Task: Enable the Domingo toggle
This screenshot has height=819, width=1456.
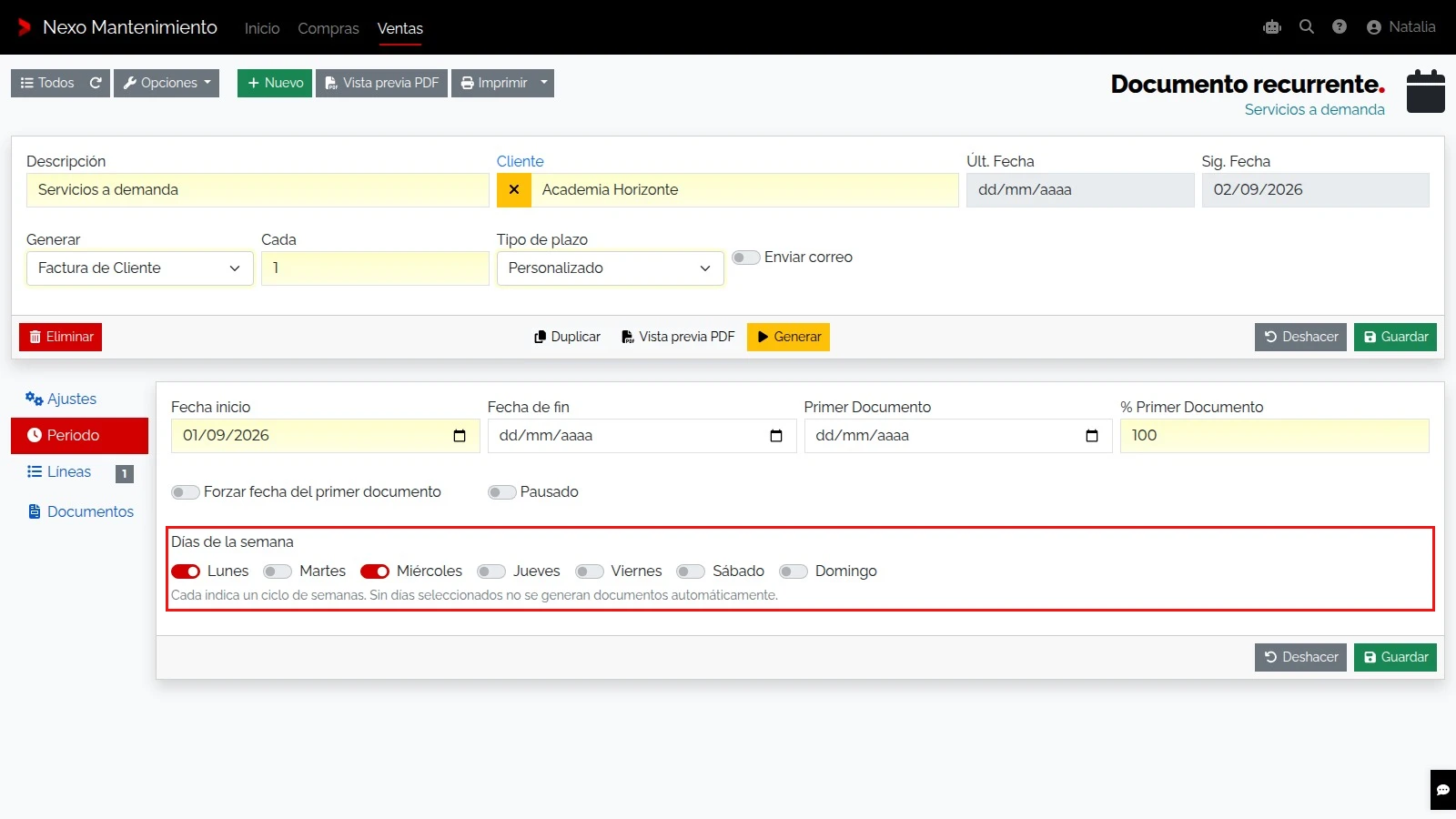Action: (x=794, y=571)
